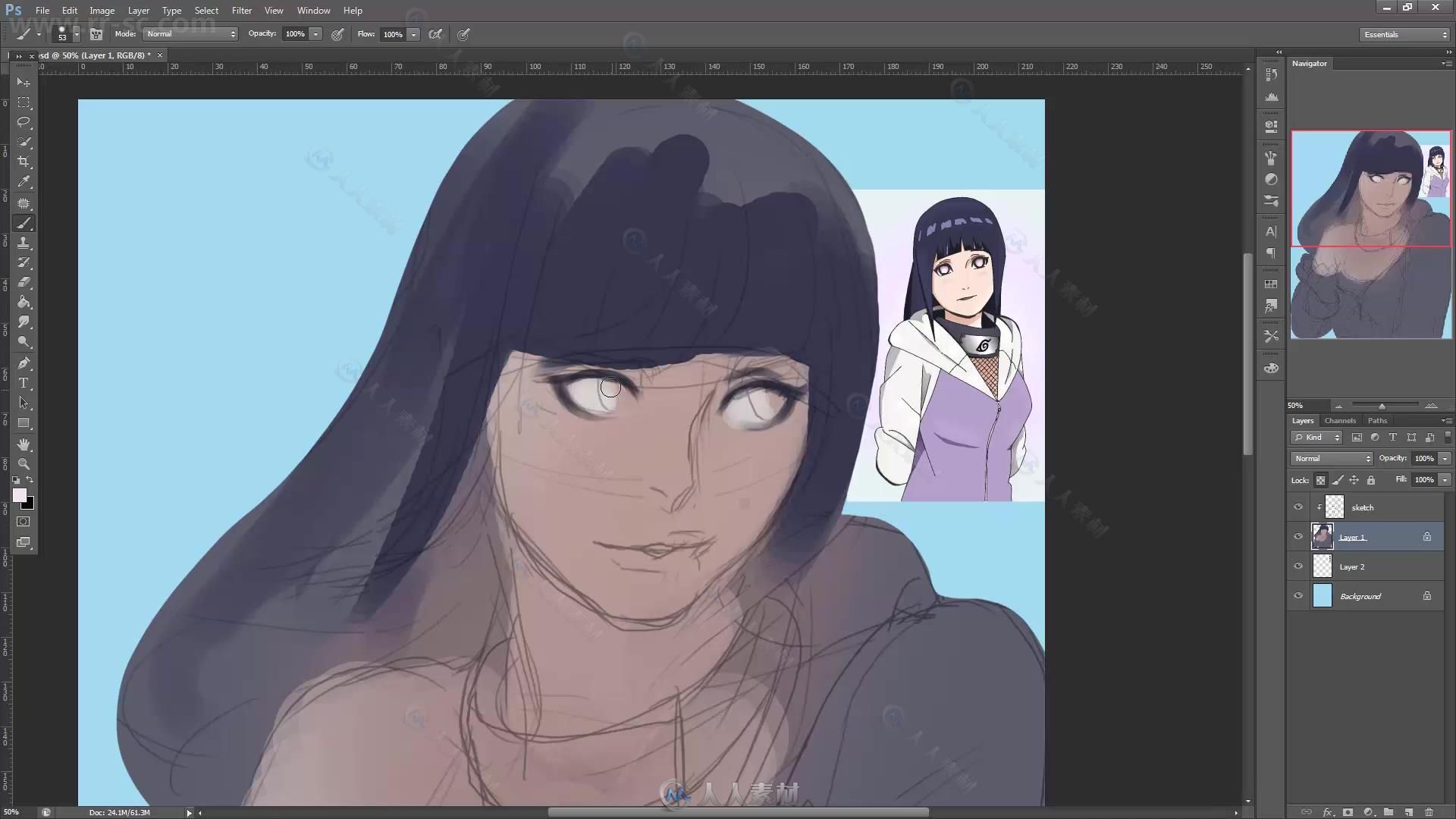This screenshot has height=819, width=1456.
Task: Click the Navigator preview thumbnail
Action: tap(1371, 234)
